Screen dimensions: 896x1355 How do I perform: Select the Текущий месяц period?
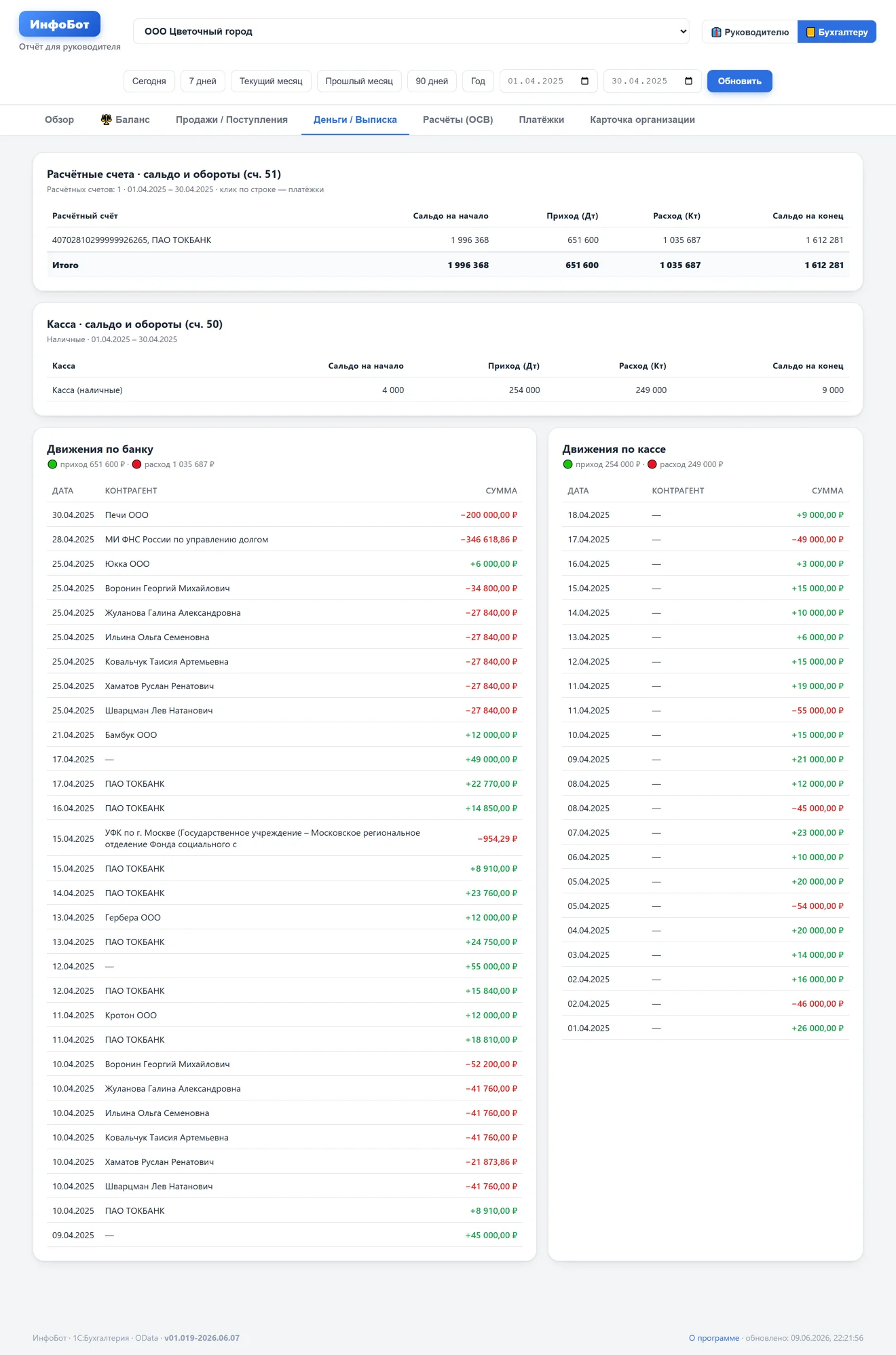(x=271, y=81)
